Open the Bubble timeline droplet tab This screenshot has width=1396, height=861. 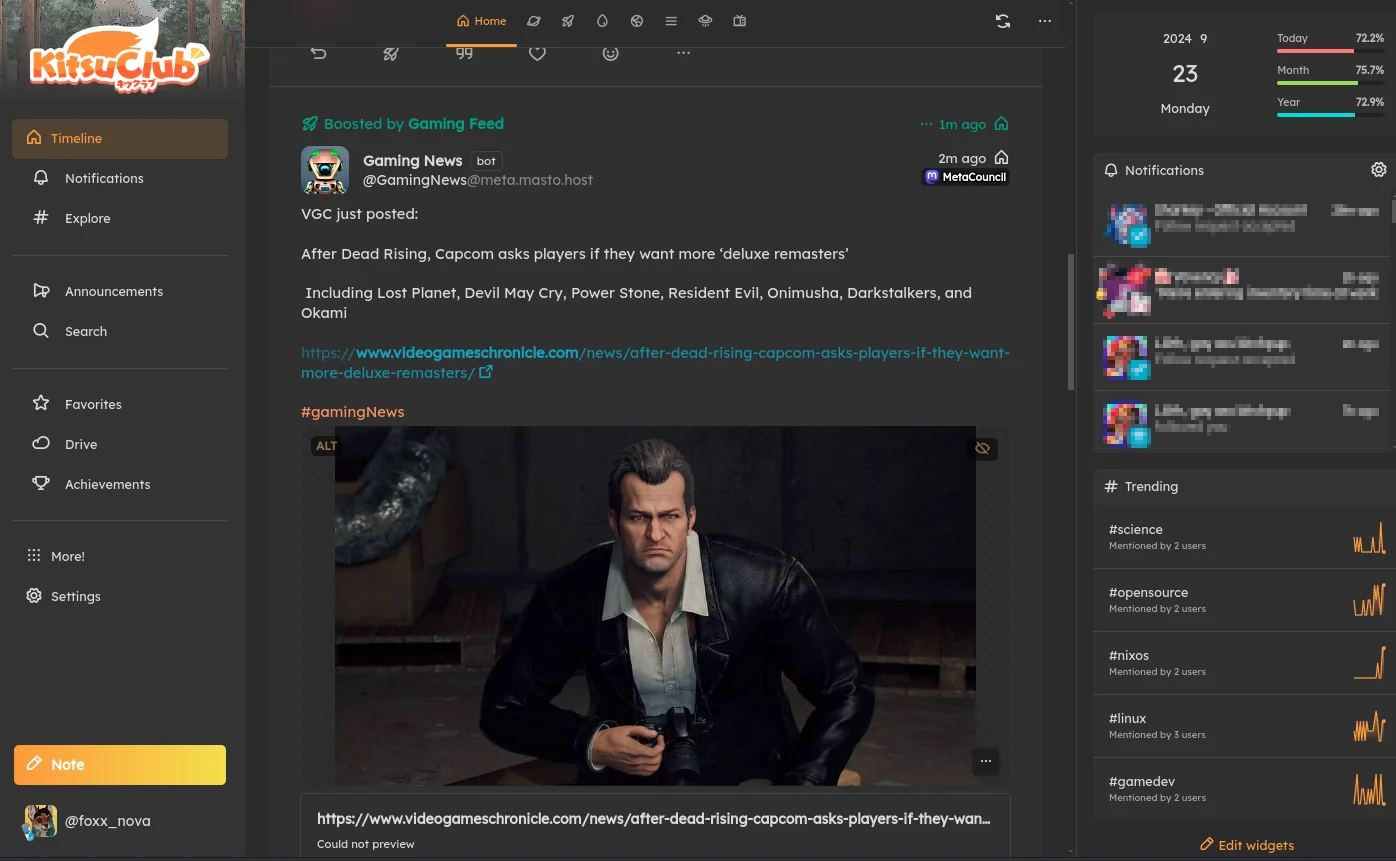(x=602, y=21)
